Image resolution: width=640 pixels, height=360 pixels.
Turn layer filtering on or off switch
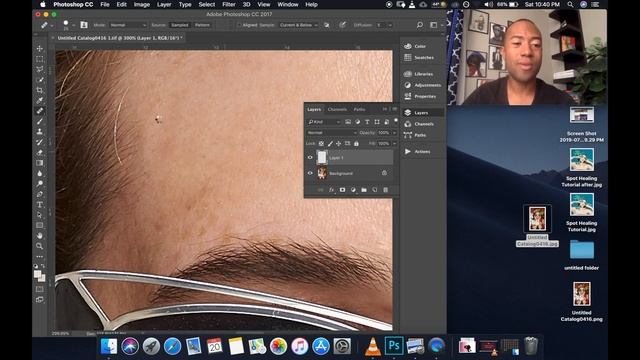[396, 121]
